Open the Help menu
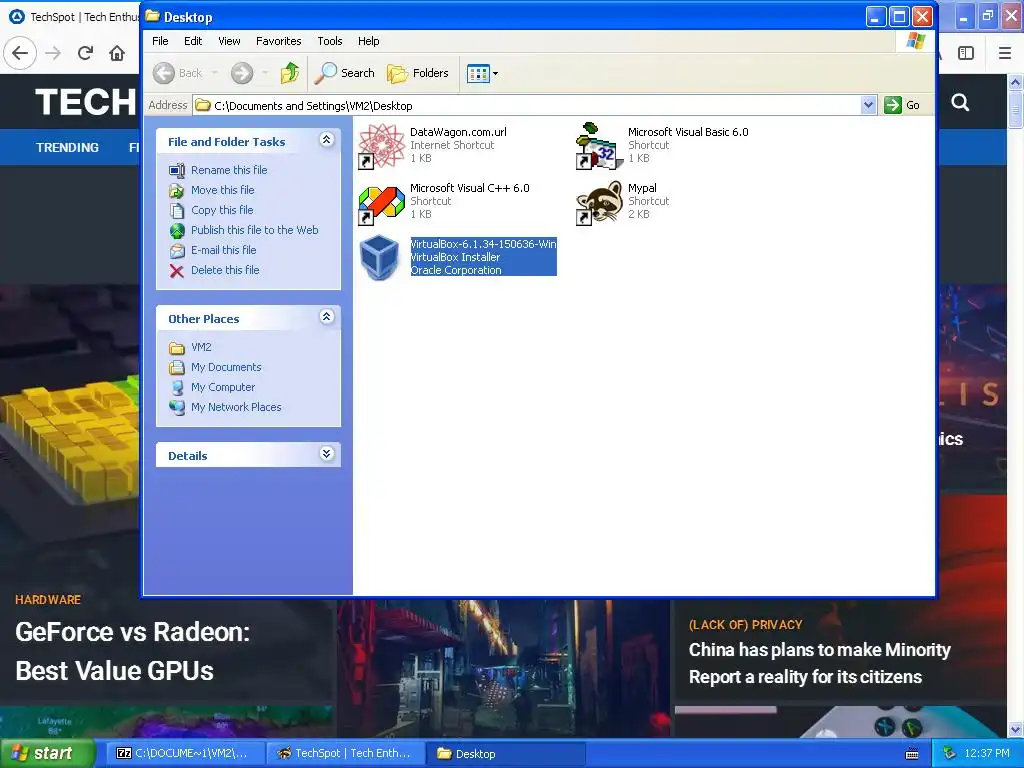 coord(368,41)
